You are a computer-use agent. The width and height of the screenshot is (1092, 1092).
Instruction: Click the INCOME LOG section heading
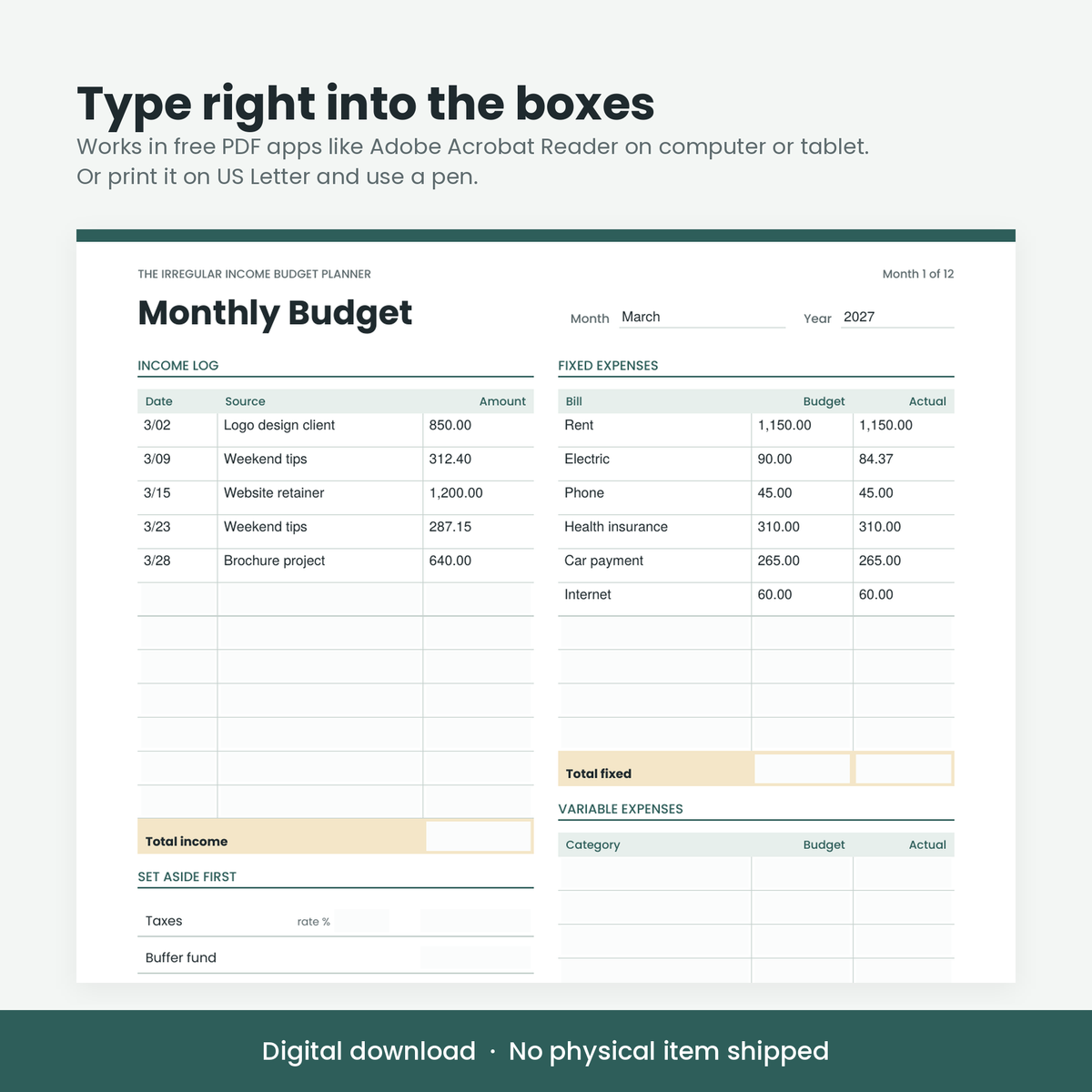coord(178,366)
